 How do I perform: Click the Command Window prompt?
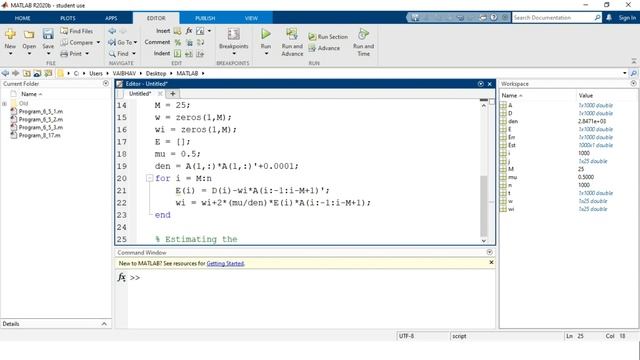(135, 278)
